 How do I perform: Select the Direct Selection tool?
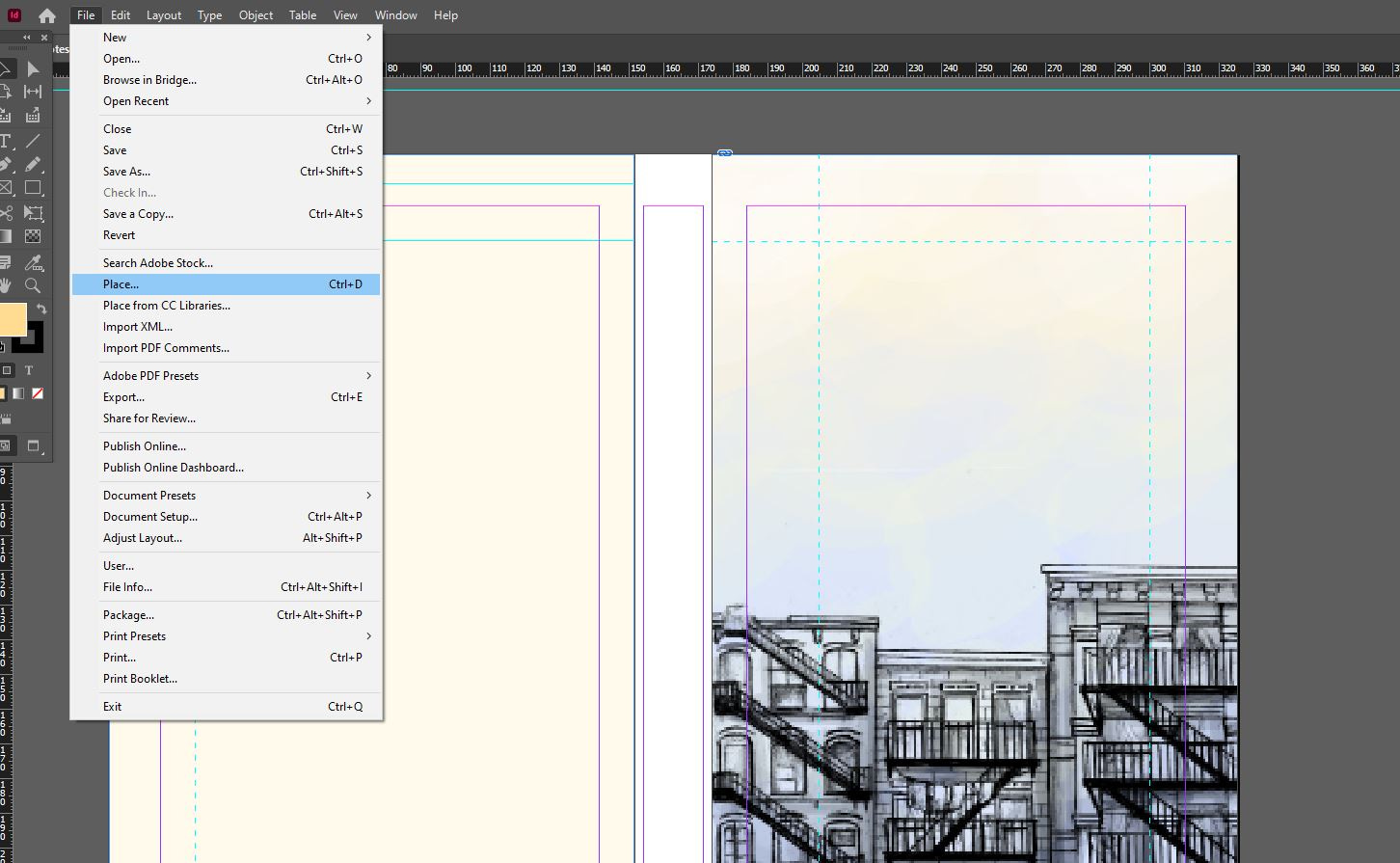coord(32,68)
